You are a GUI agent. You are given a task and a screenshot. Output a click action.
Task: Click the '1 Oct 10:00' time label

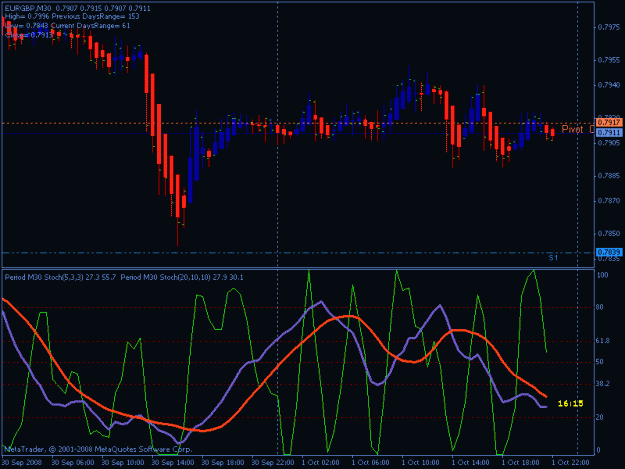pos(421,463)
